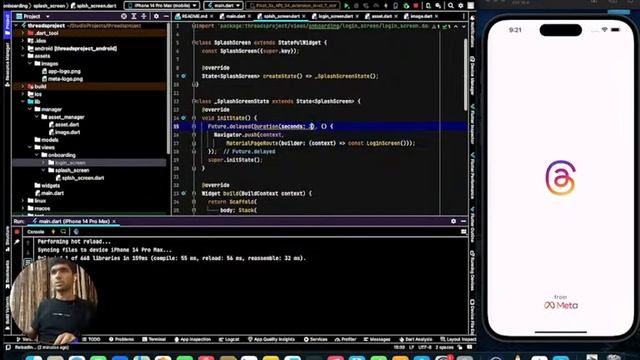The width and height of the screenshot is (640, 360).
Task: Open editor tabs overflow menu icon
Action: click(x=464, y=16)
